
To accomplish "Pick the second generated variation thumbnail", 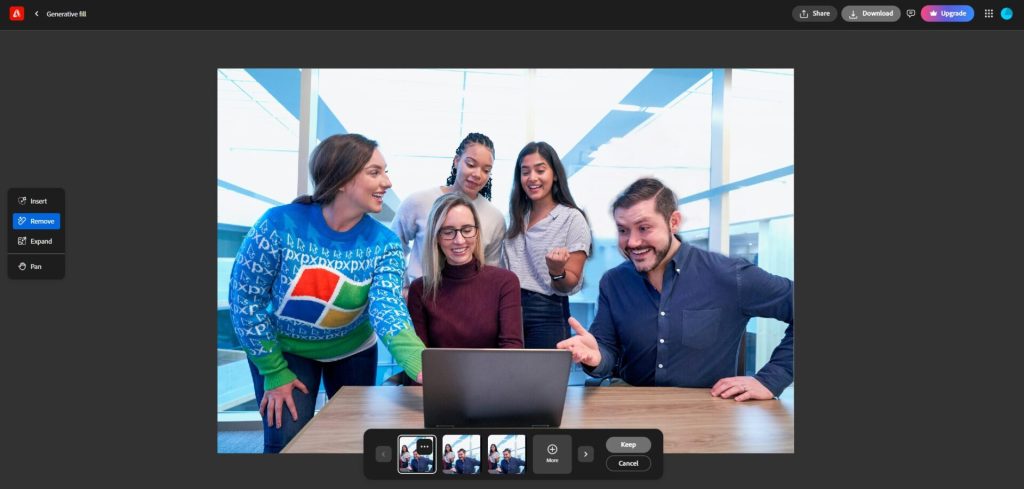I will click(461, 454).
